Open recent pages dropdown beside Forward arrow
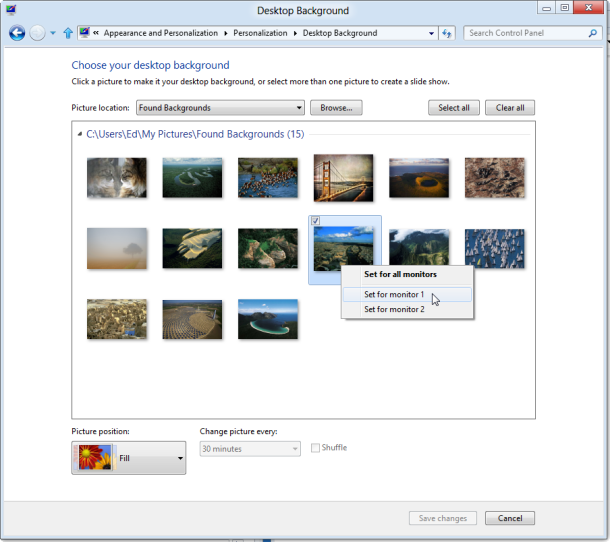The height and width of the screenshot is (542, 610). (53, 33)
